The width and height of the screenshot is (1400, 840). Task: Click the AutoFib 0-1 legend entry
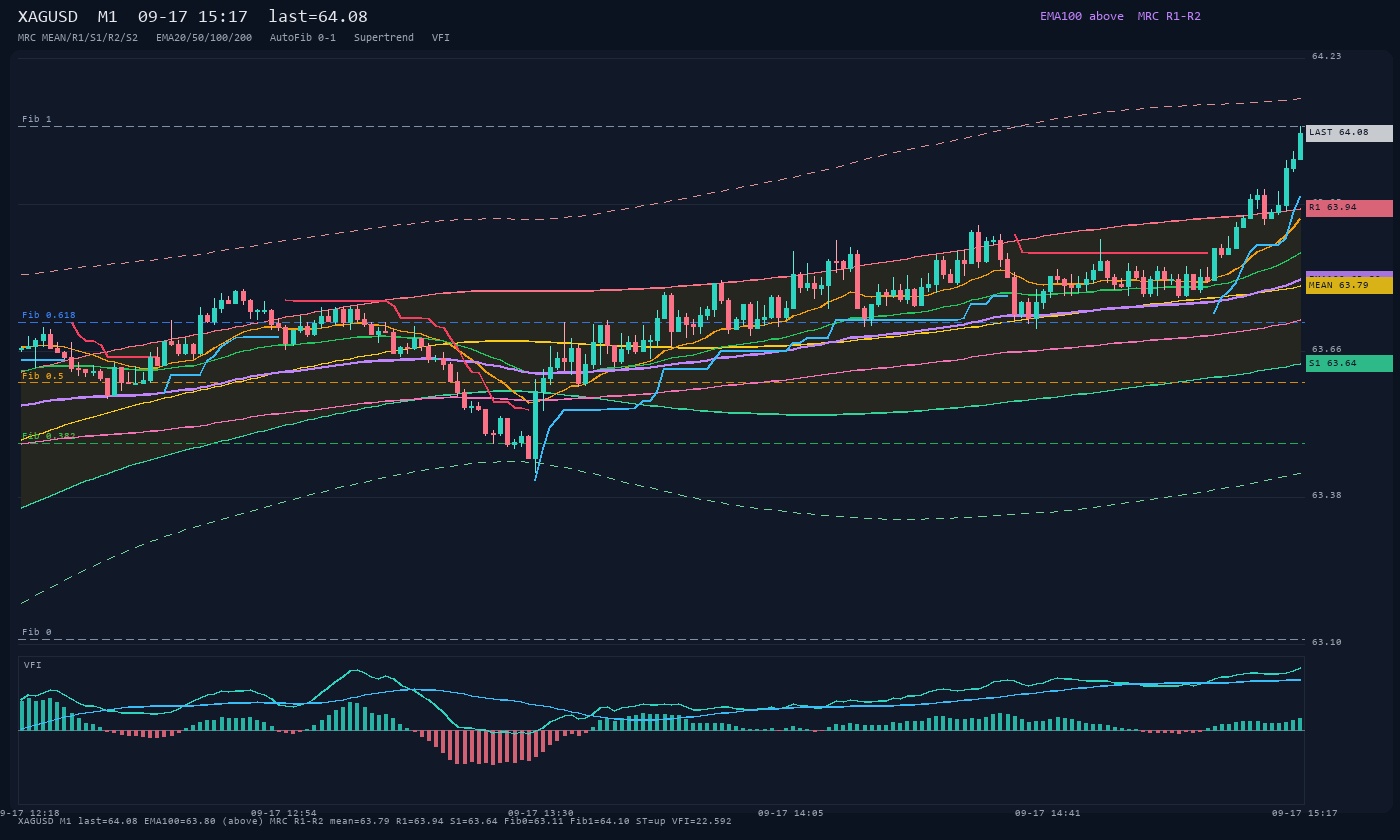(x=303, y=37)
